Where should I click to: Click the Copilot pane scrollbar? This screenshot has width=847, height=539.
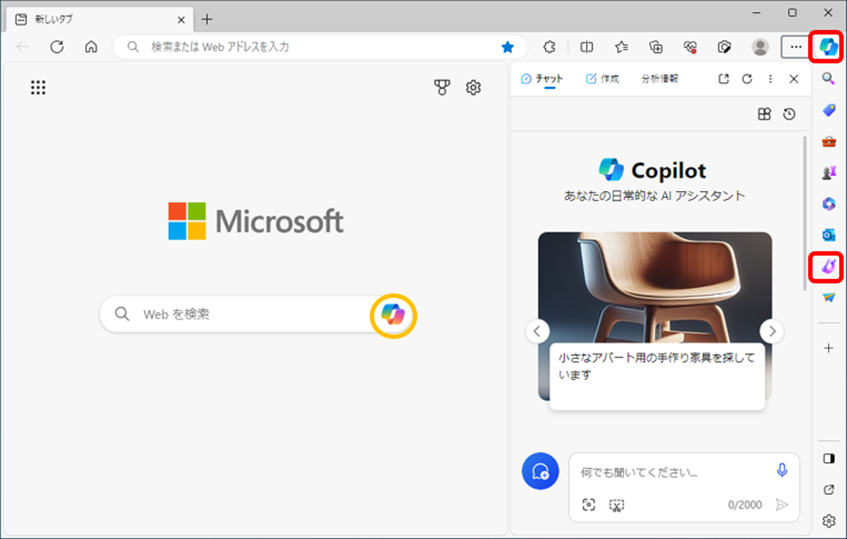(805, 213)
